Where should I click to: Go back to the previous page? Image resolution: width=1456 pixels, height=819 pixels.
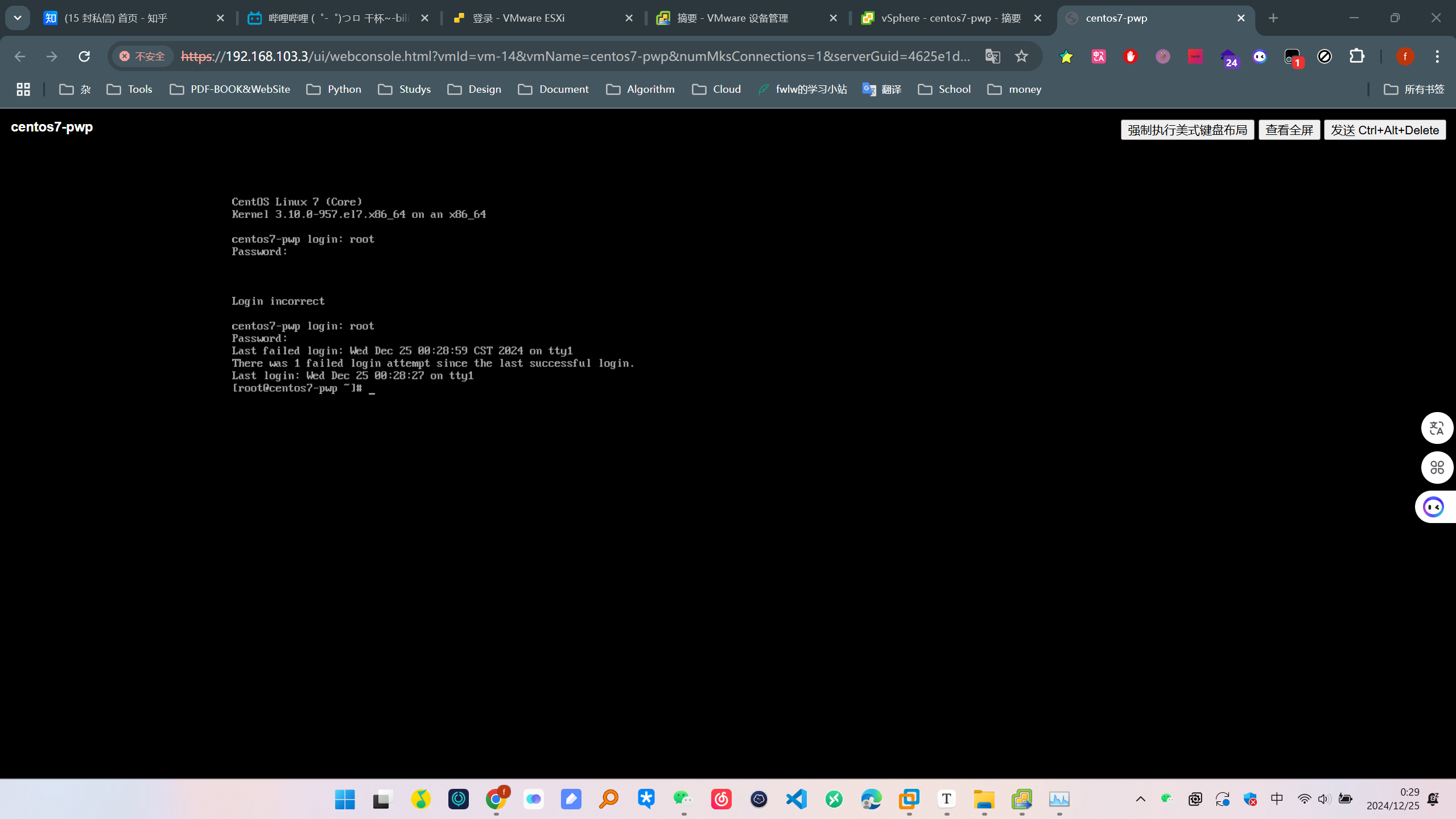tap(19, 56)
